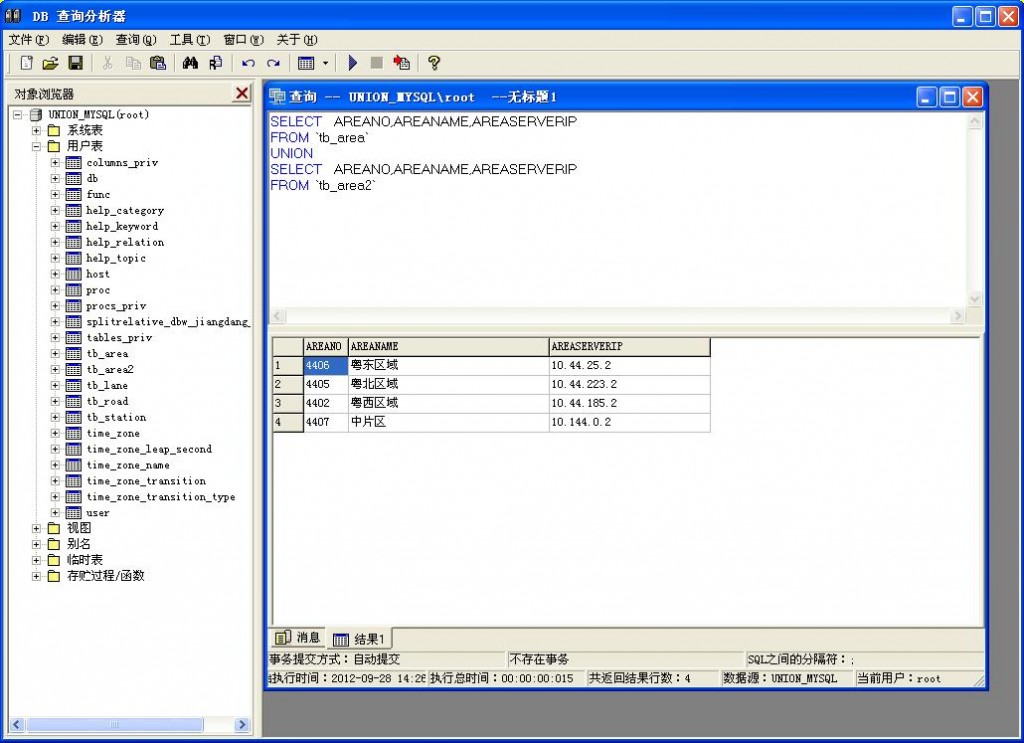The width and height of the screenshot is (1024, 743).
Task: Open the grid icon dropdown arrow
Action: tap(325, 63)
